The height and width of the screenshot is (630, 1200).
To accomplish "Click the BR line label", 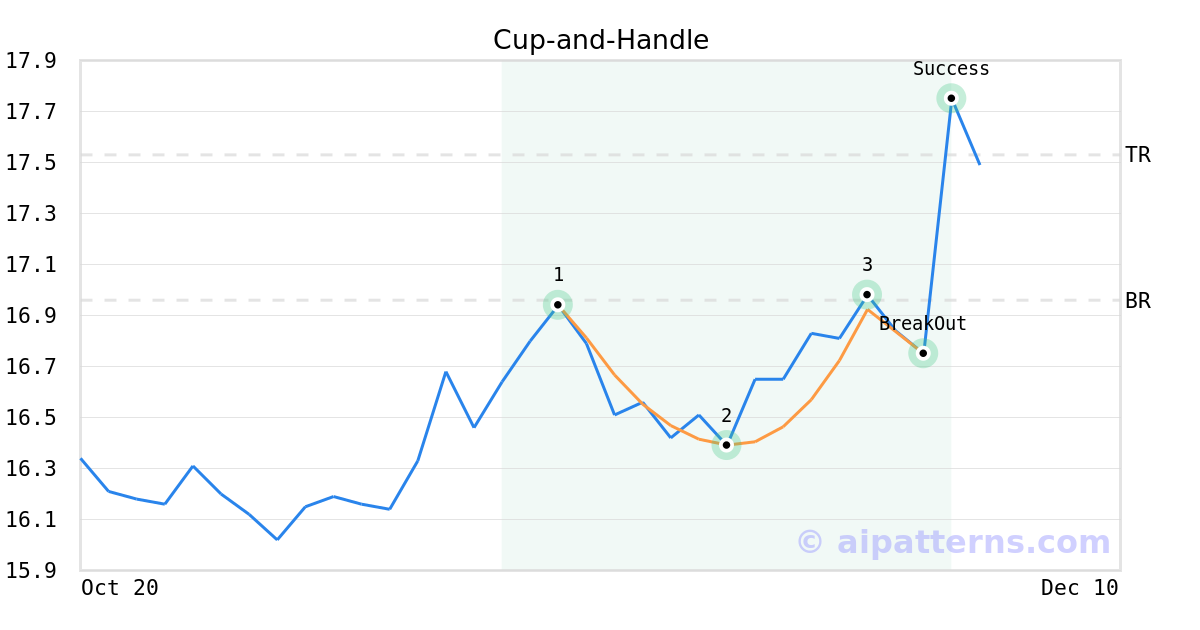I will (x=1138, y=301).
